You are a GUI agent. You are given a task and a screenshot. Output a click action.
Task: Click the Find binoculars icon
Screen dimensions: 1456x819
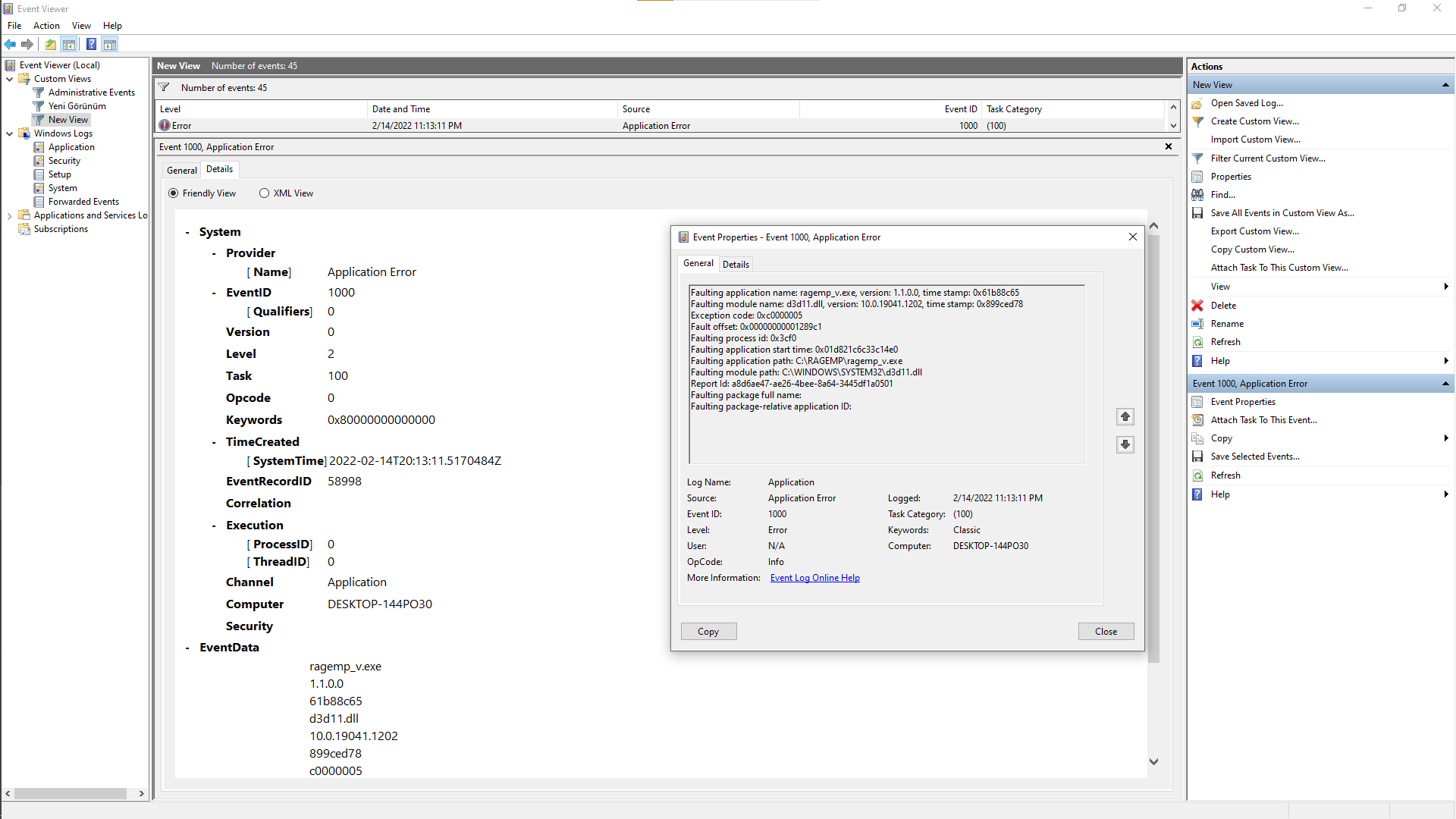[1197, 195]
